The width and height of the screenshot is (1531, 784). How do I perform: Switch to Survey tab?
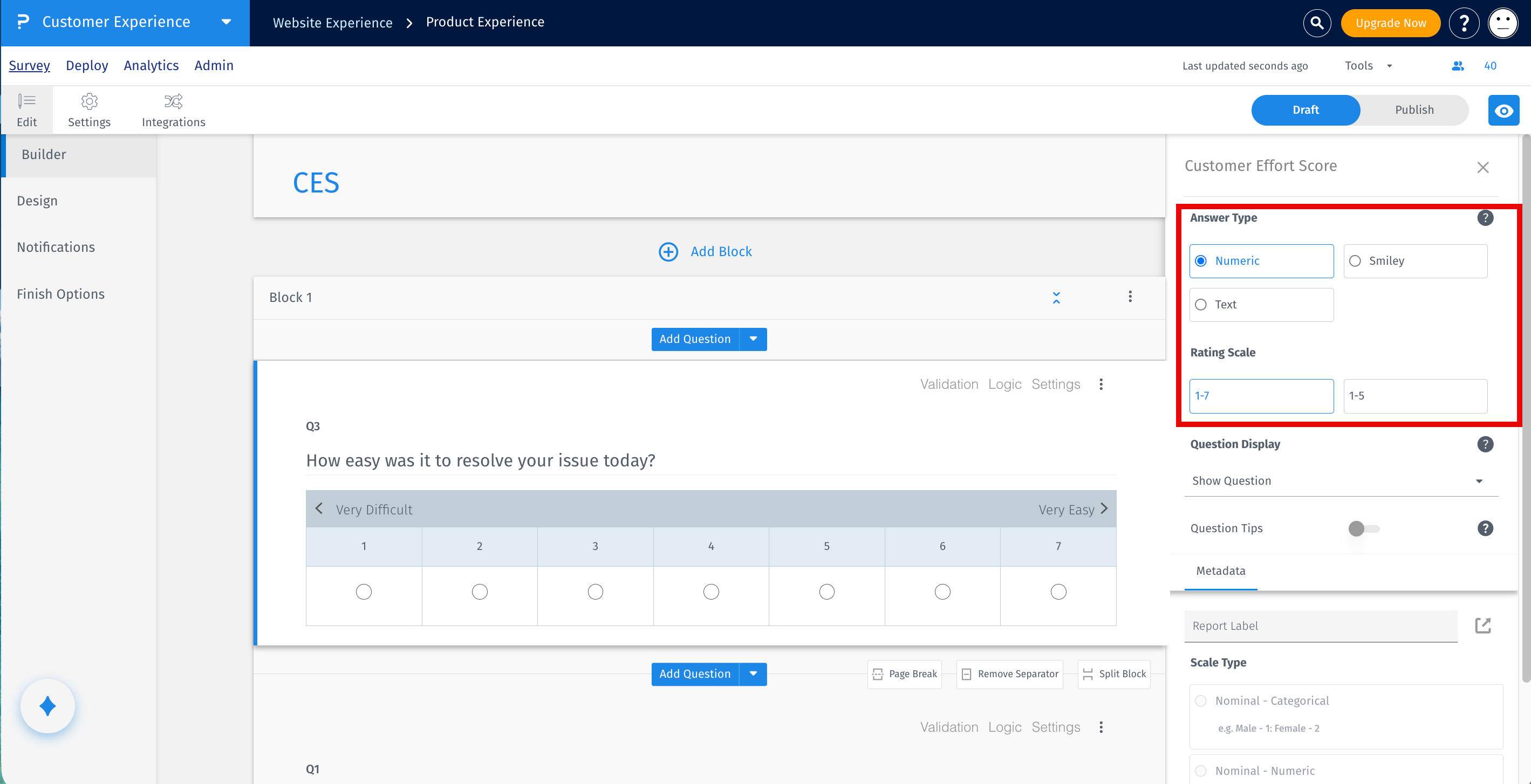point(29,65)
